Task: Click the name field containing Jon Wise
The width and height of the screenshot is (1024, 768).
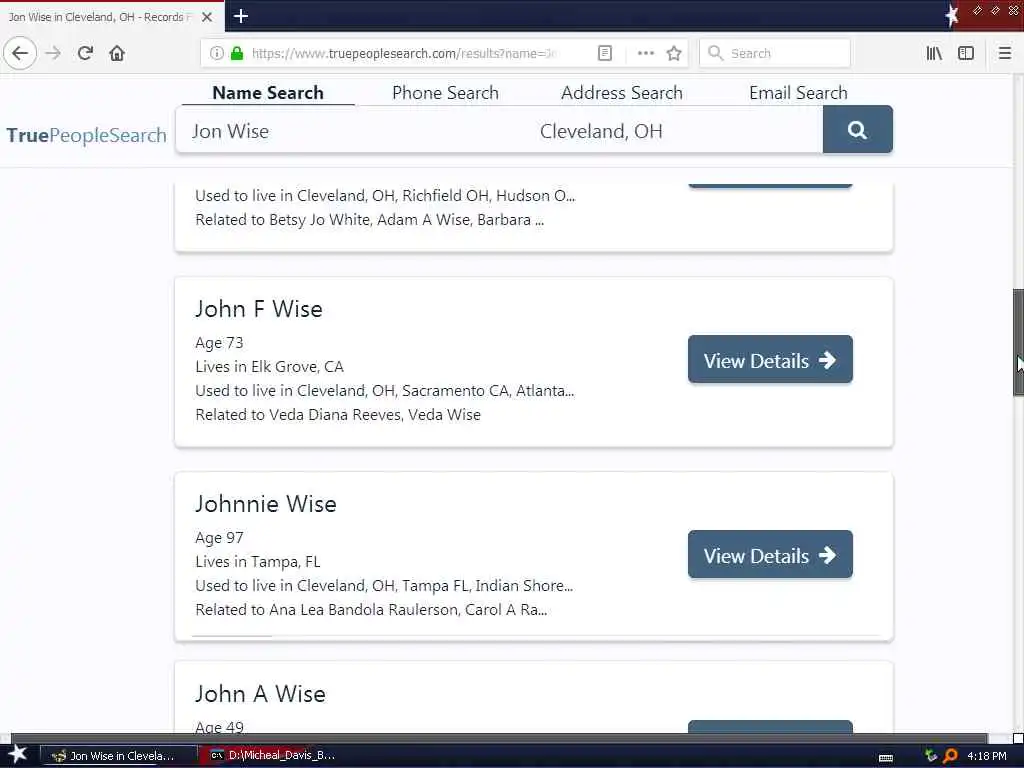Action: [x=353, y=131]
